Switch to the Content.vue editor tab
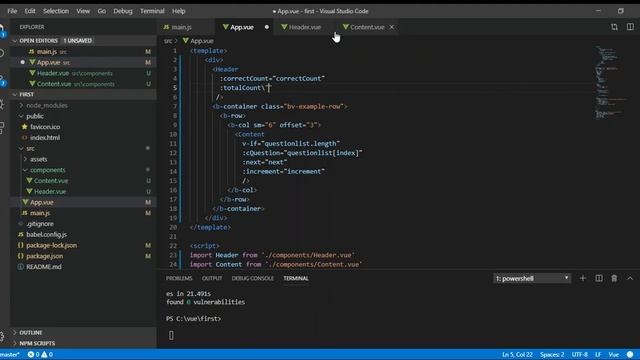This screenshot has width=640, height=360. click(x=367, y=27)
